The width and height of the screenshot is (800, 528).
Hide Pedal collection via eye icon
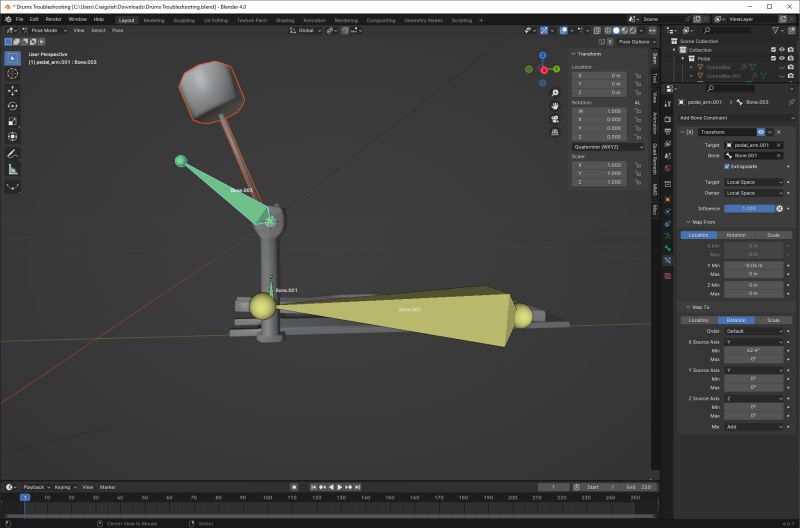(x=782, y=59)
